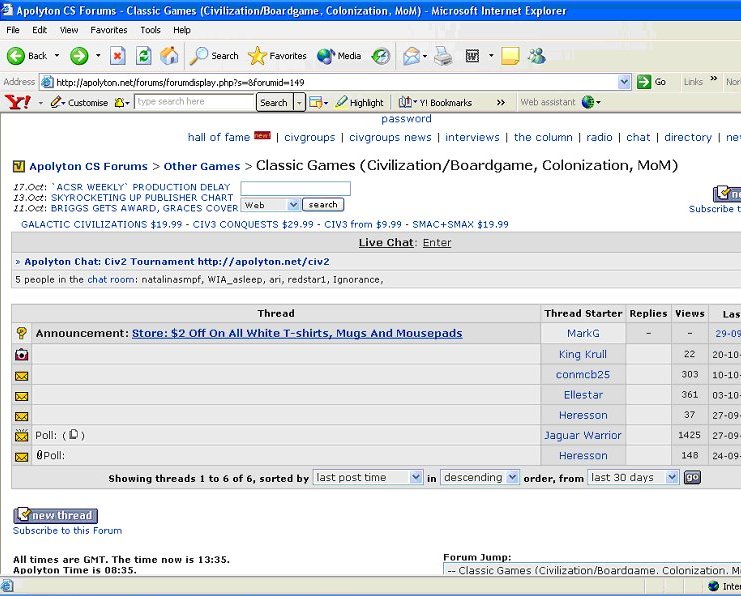Image resolution: width=741 pixels, height=596 pixels.
Task: Open the Favorites menu
Action: (x=110, y=30)
